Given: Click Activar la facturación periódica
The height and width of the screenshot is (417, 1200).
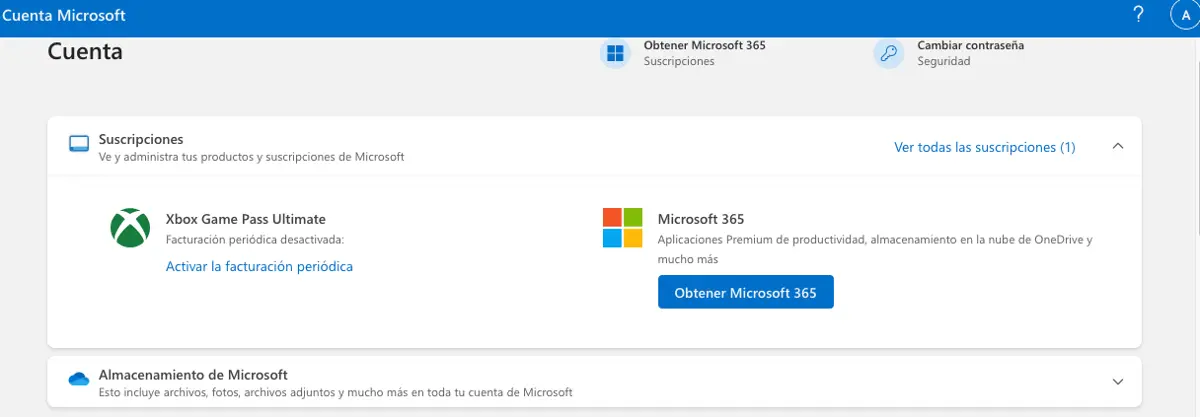Looking at the screenshot, I should (259, 266).
